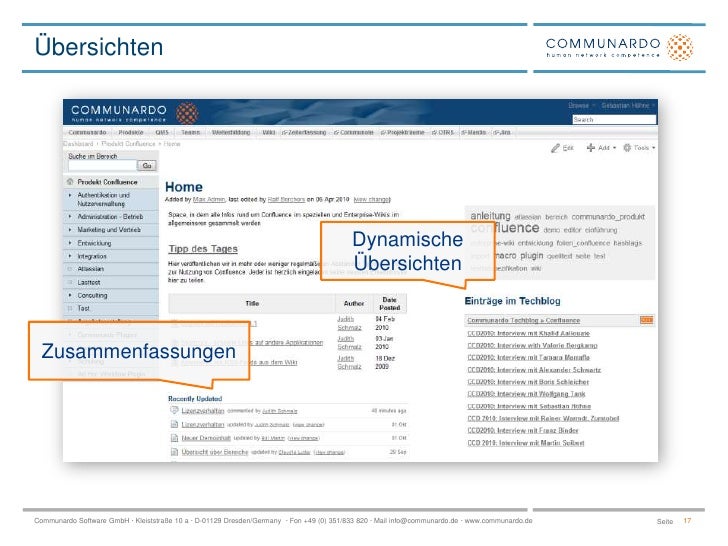Click the comment icon beside Lizenzverhalten
Image resolution: width=728 pixels, height=546 pixels.
click(174, 410)
